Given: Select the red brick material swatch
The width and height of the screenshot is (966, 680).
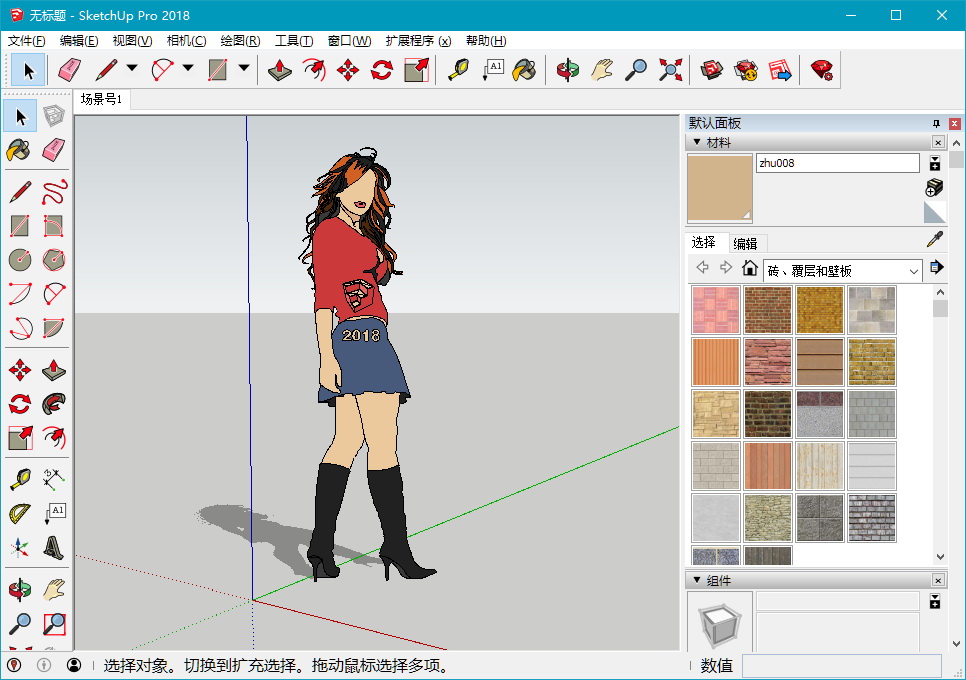Looking at the screenshot, I should pos(768,310).
